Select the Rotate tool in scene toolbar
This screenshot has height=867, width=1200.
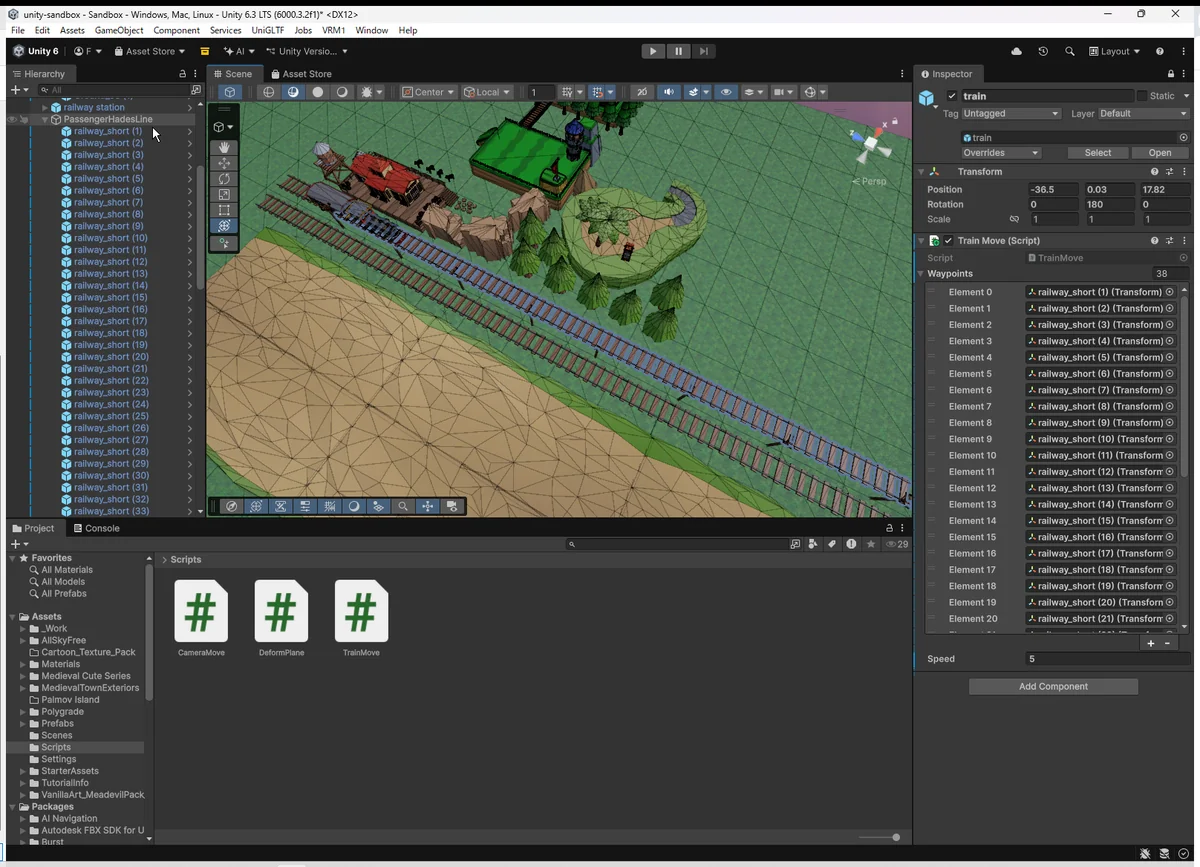tap(224, 179)
